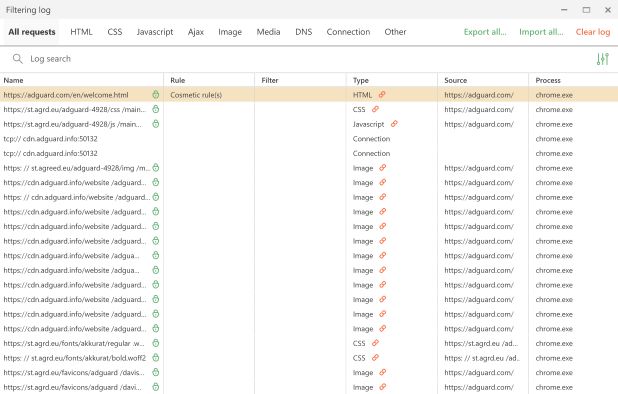Click the Source column header
This screenshot has width=618, height=394.
pyautogui.click(x=456, y=80)
